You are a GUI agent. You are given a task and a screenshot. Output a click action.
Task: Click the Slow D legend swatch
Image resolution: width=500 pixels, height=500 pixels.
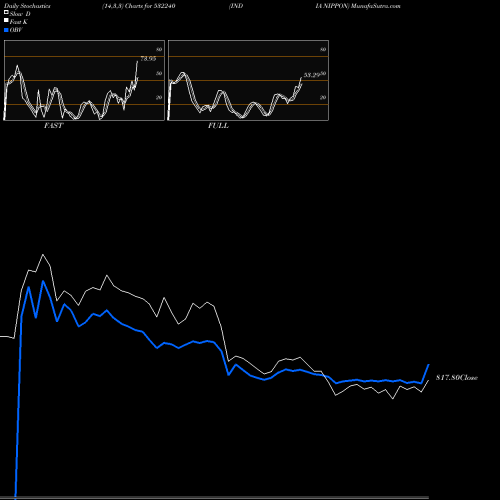(6, 12)
